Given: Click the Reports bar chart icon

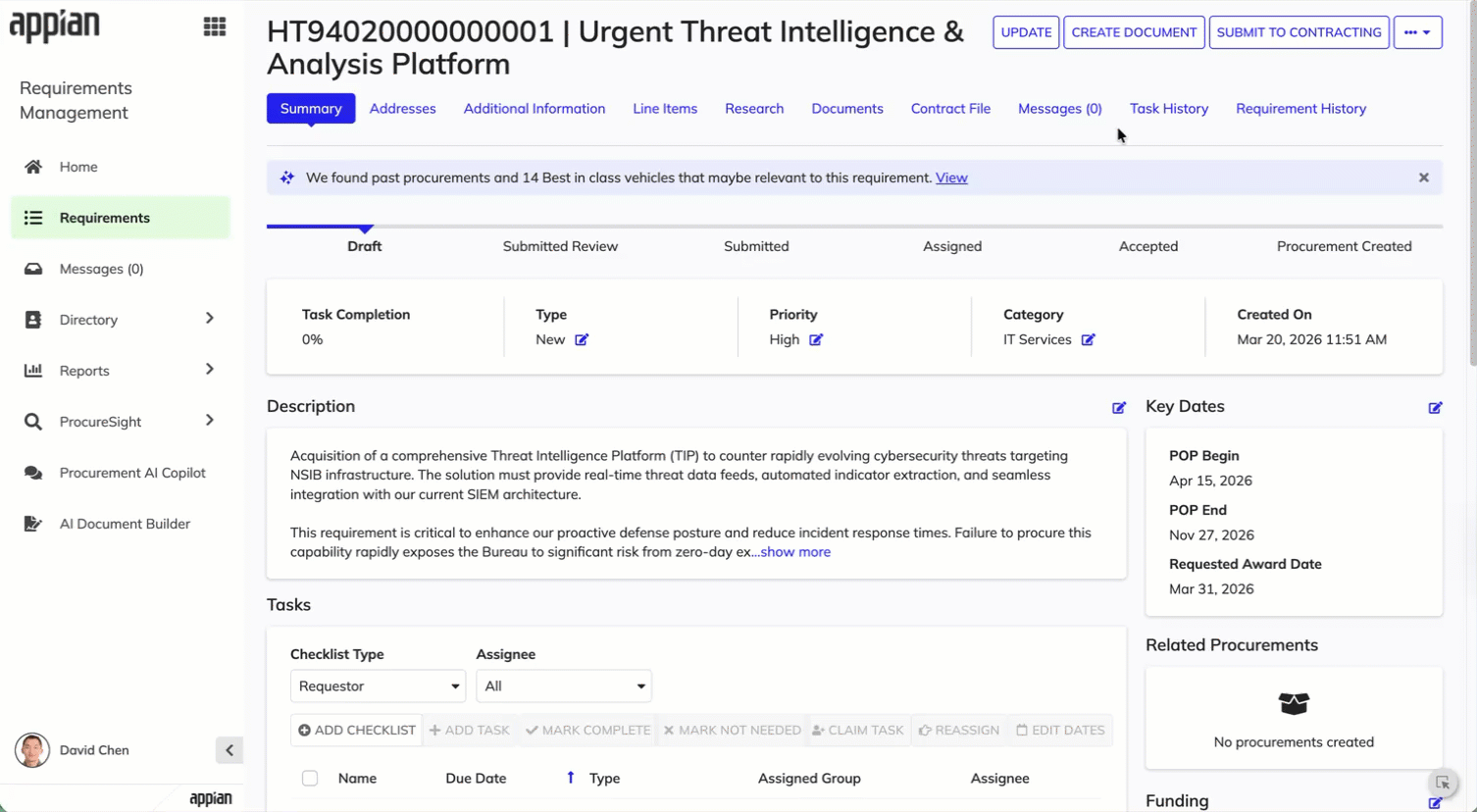Looking at the screenshot, I should (33, 371).
